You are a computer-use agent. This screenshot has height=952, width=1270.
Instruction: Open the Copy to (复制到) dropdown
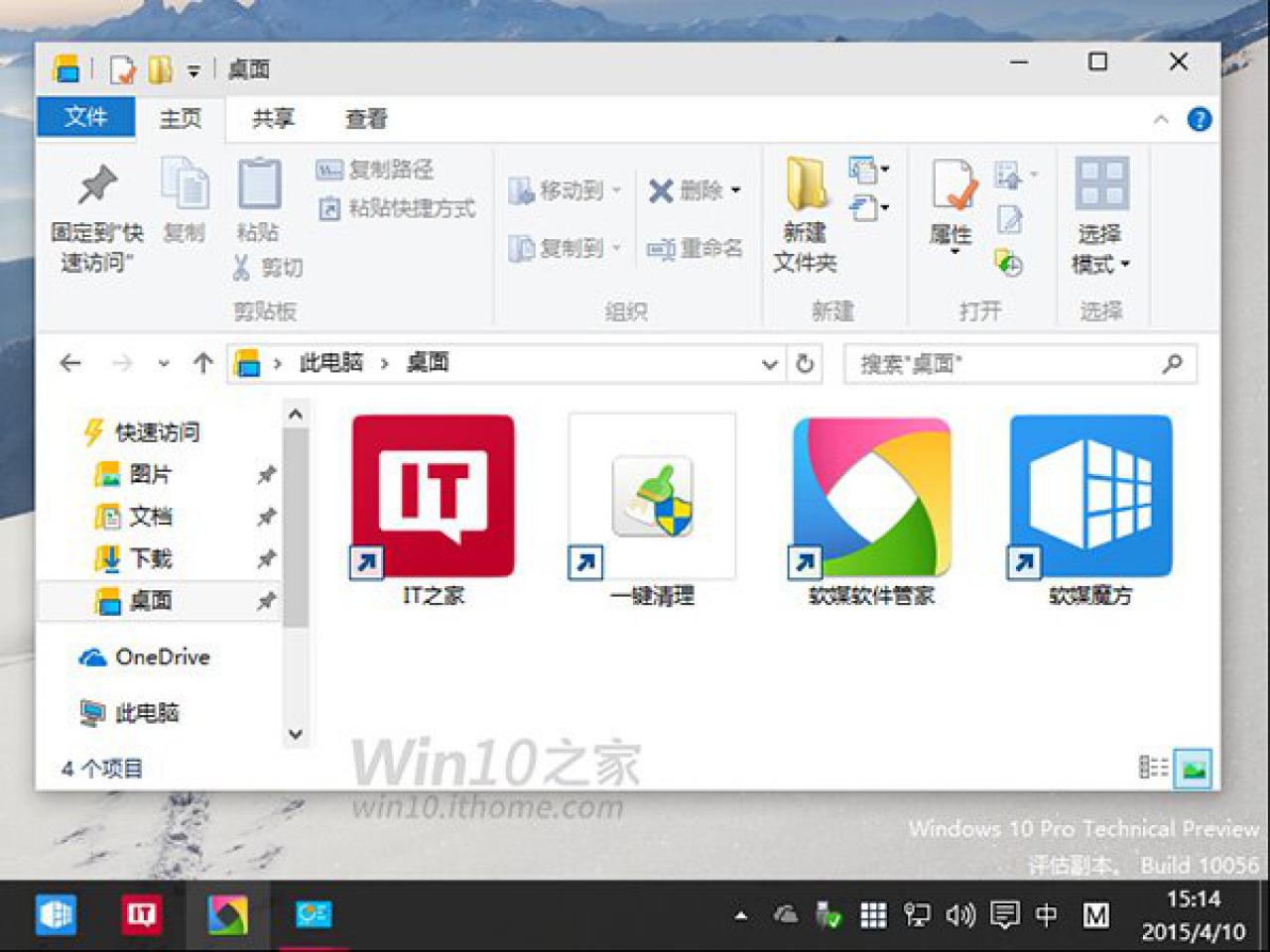[565, 248]
